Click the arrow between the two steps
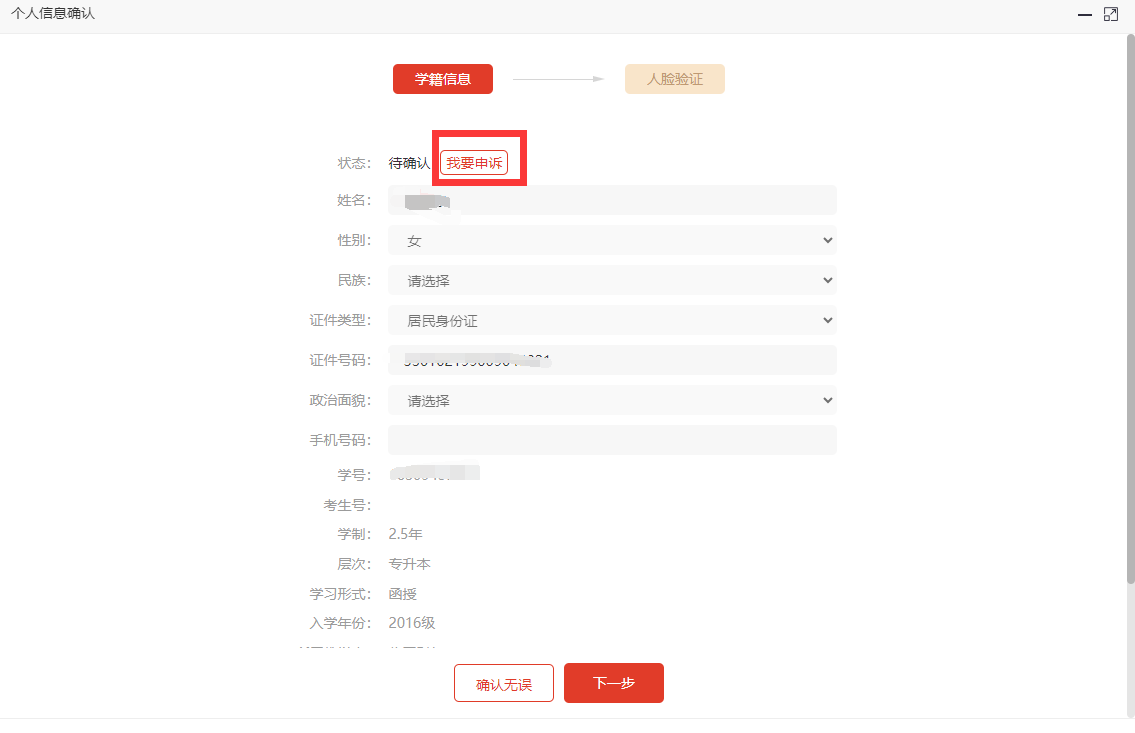 click(x=558, y=79)
